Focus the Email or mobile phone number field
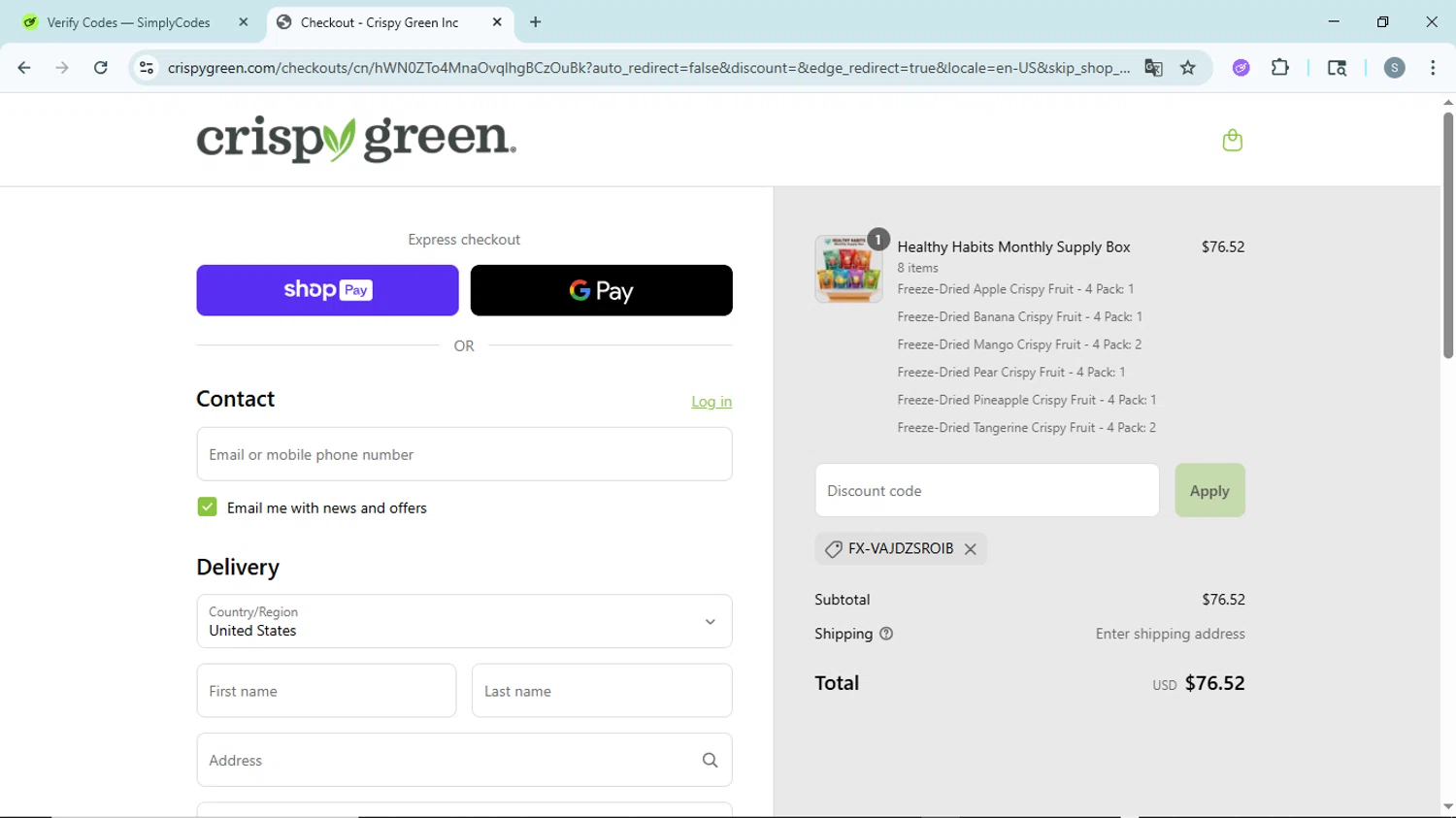The image size is (1456, 818). pyautogui.click(x=464, y=454)
